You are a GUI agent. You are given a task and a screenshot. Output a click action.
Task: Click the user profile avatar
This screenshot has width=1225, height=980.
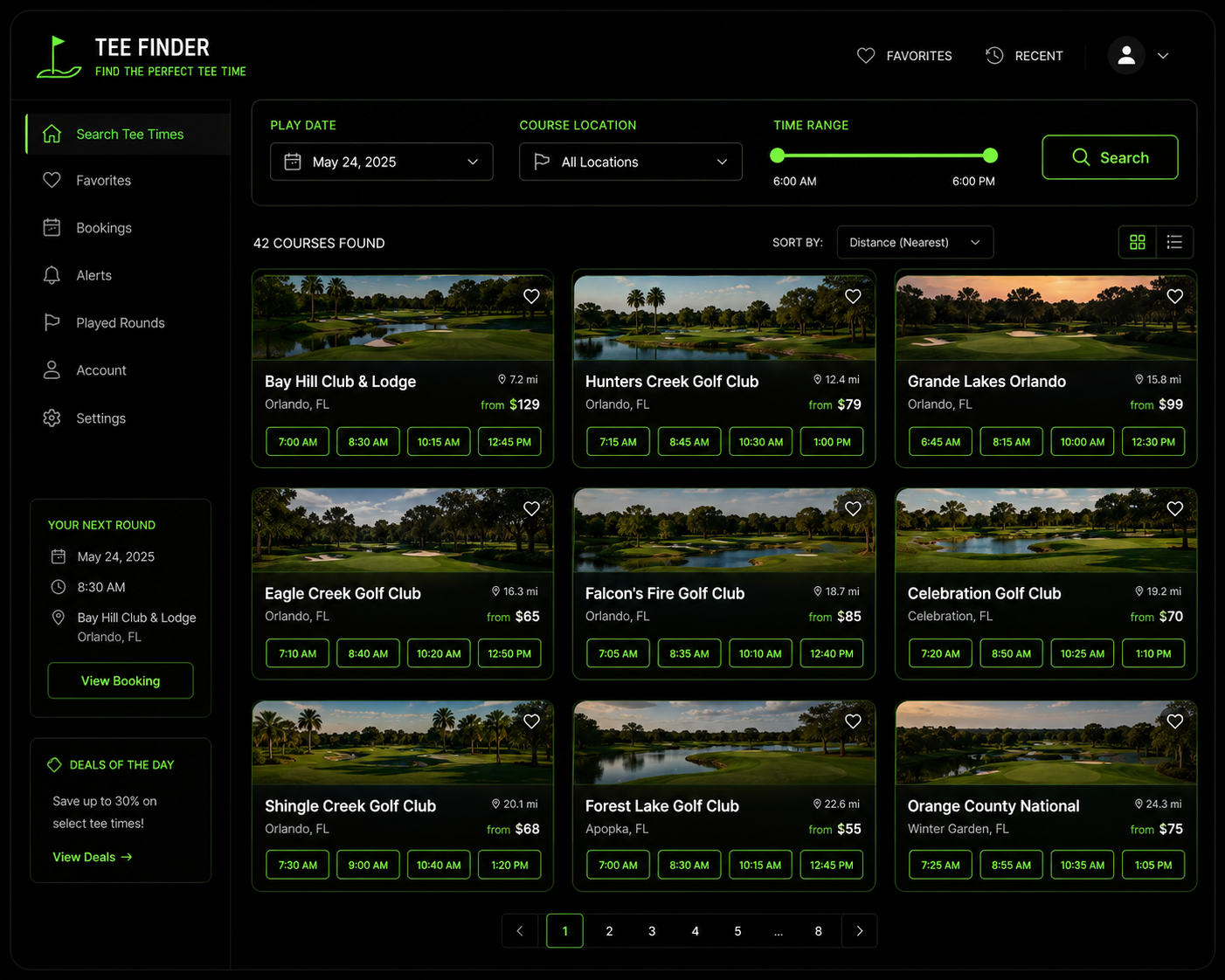click(x=1126, y=55)
